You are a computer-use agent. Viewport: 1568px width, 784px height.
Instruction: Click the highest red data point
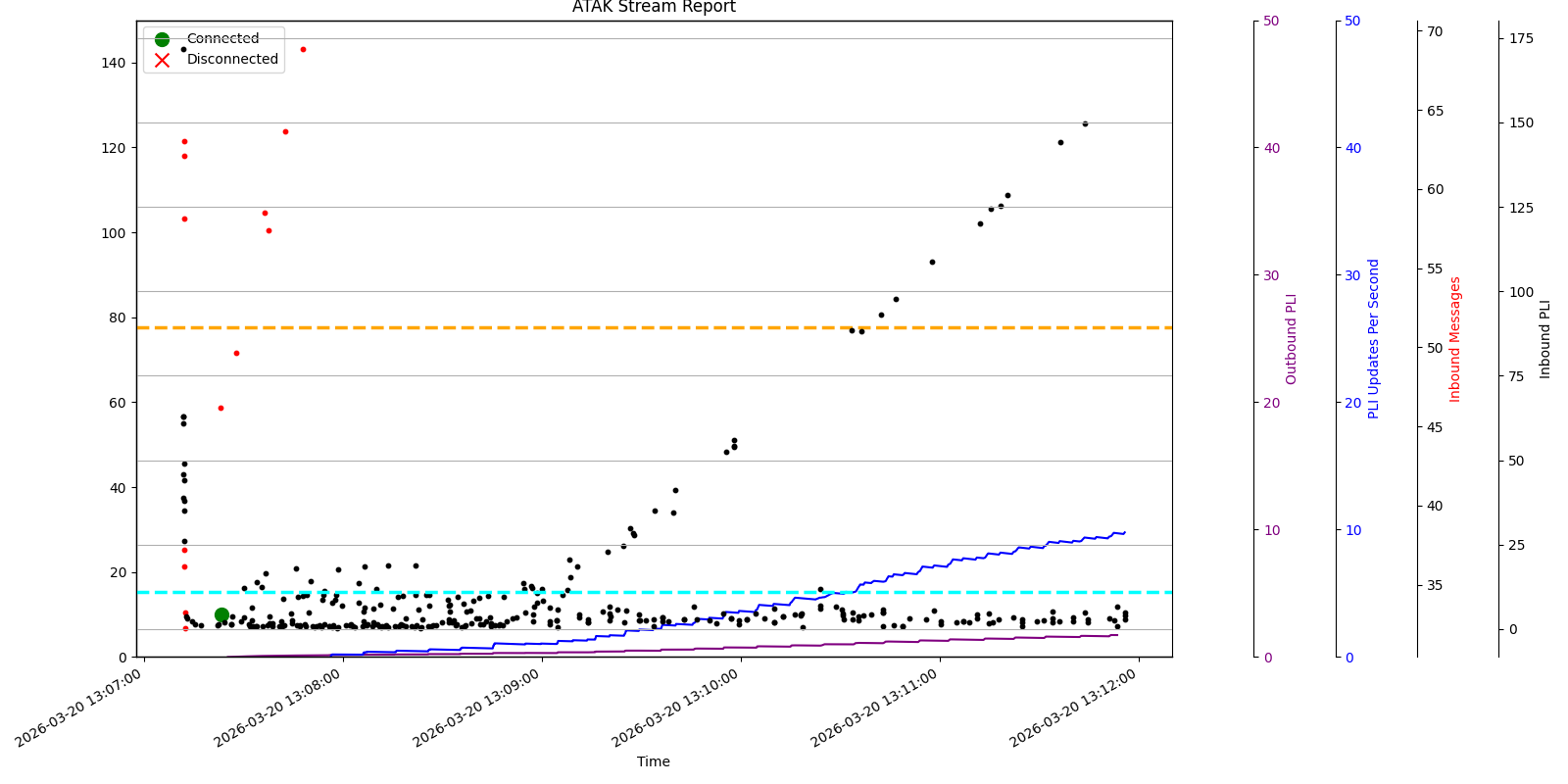[x=303, y=49]
